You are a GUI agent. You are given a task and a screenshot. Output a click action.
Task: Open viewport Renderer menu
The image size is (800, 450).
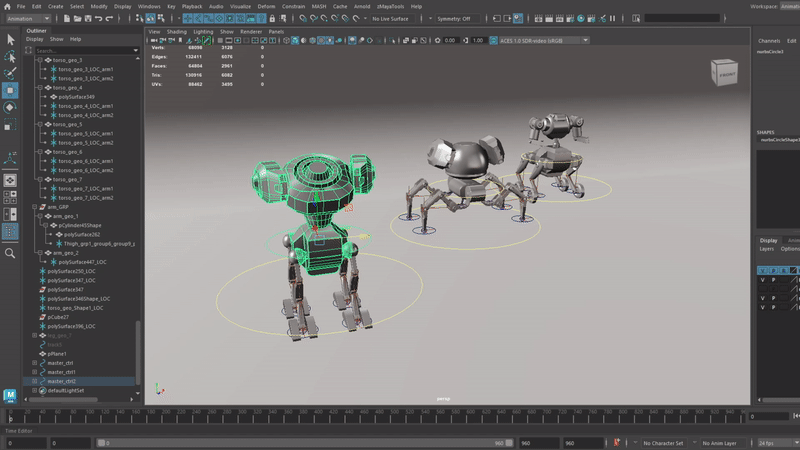click(x=251, y=32)
